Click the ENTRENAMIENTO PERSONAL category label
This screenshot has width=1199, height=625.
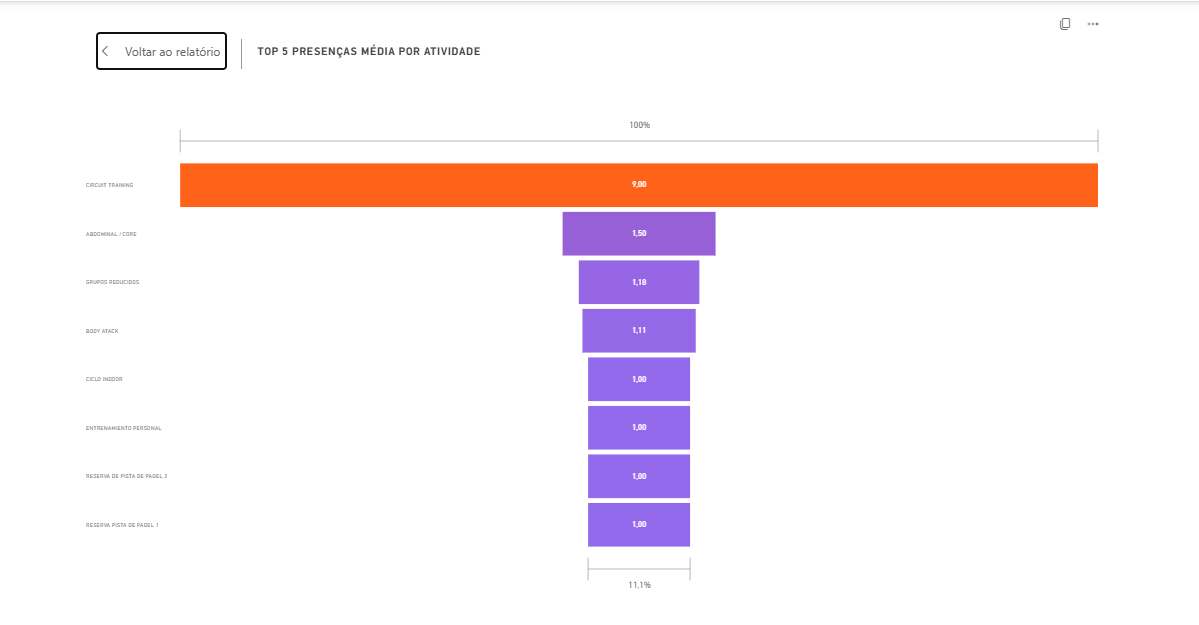(123, 428)
